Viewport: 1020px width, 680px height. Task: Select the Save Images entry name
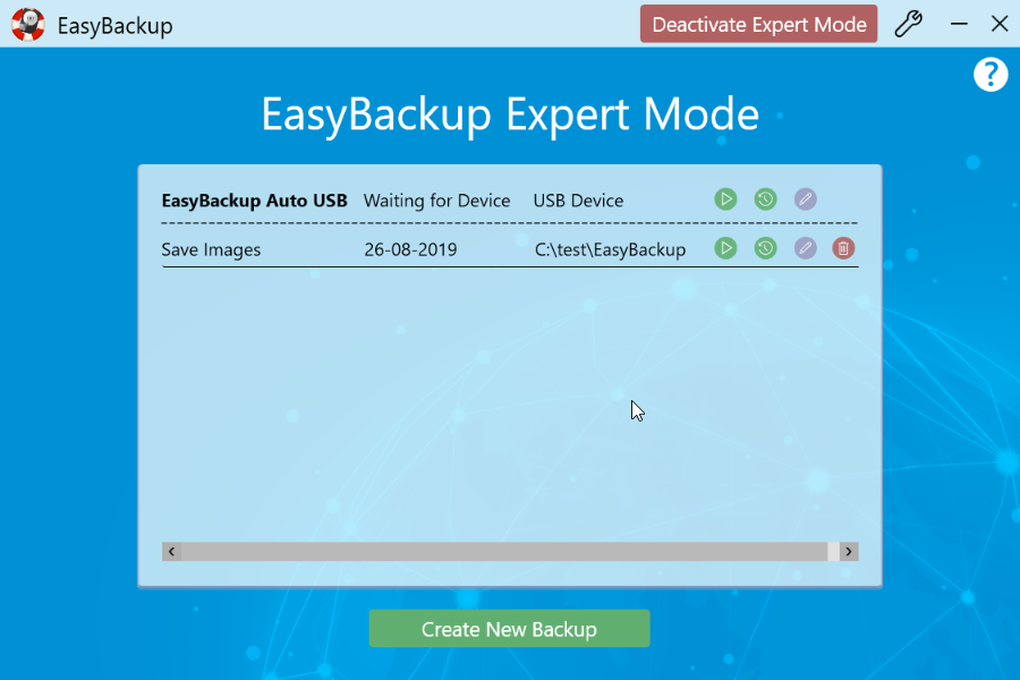coord(211,250)
